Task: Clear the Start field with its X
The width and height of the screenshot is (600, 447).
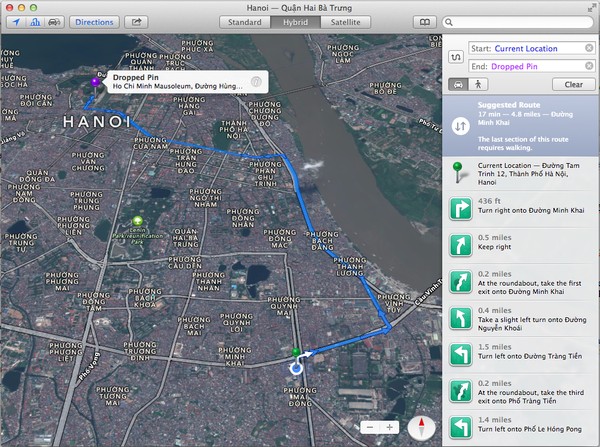Action: coord(589,48)
